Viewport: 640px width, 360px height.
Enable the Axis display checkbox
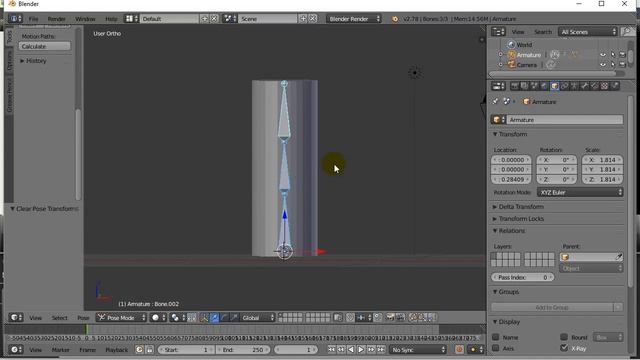(x=496, y=348)
